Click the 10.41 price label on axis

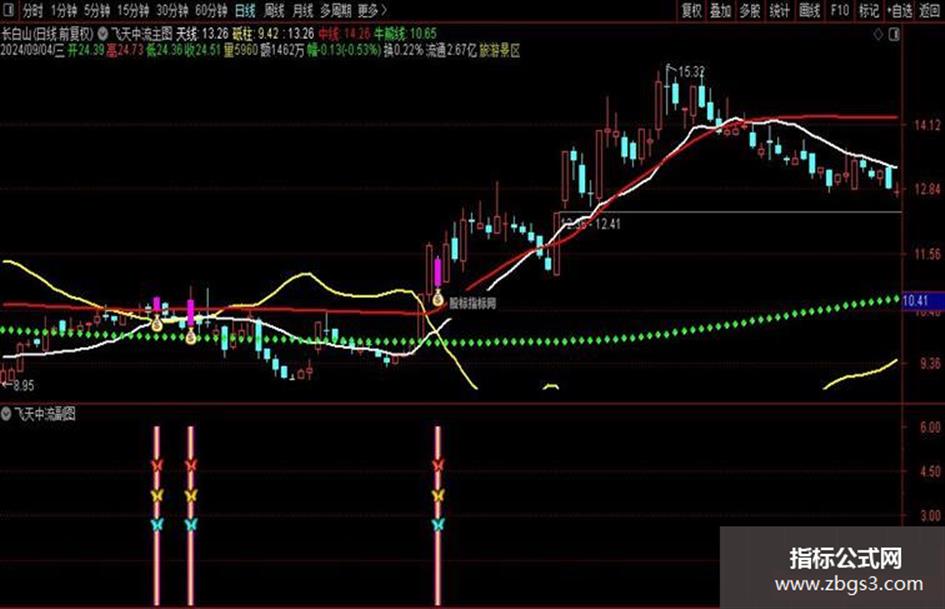pos(916,300)
